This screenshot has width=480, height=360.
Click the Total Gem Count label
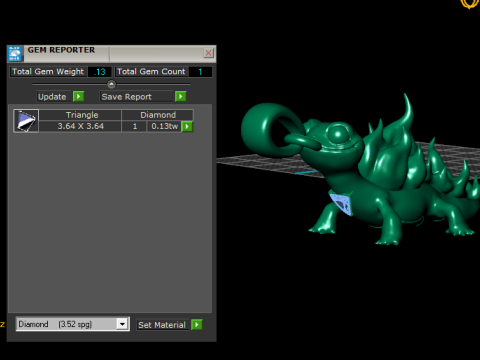click(151, 72)
